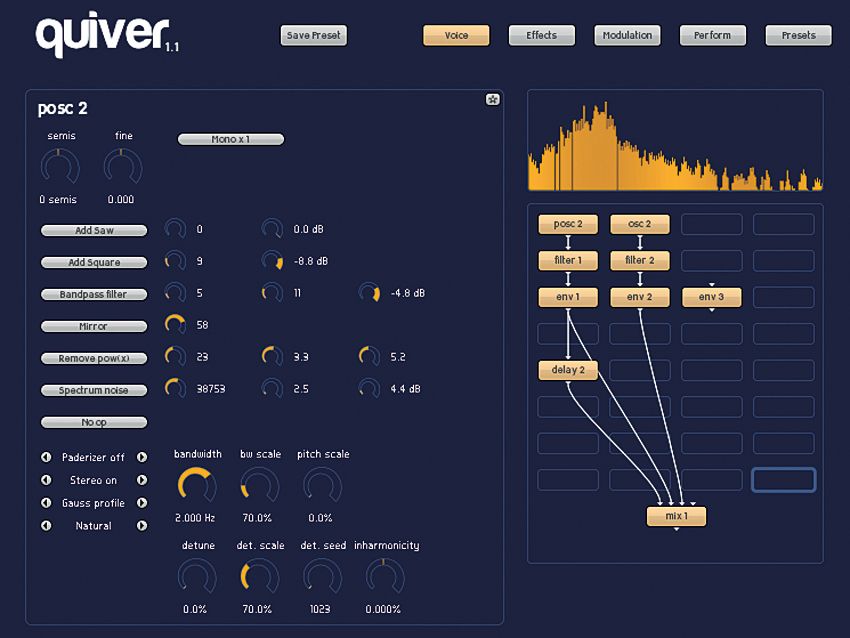Viewport: 850px width, 638px height.
Task: Click the Add Square knob showing 9
Action: pyautogui.click(x=175, y=261)
